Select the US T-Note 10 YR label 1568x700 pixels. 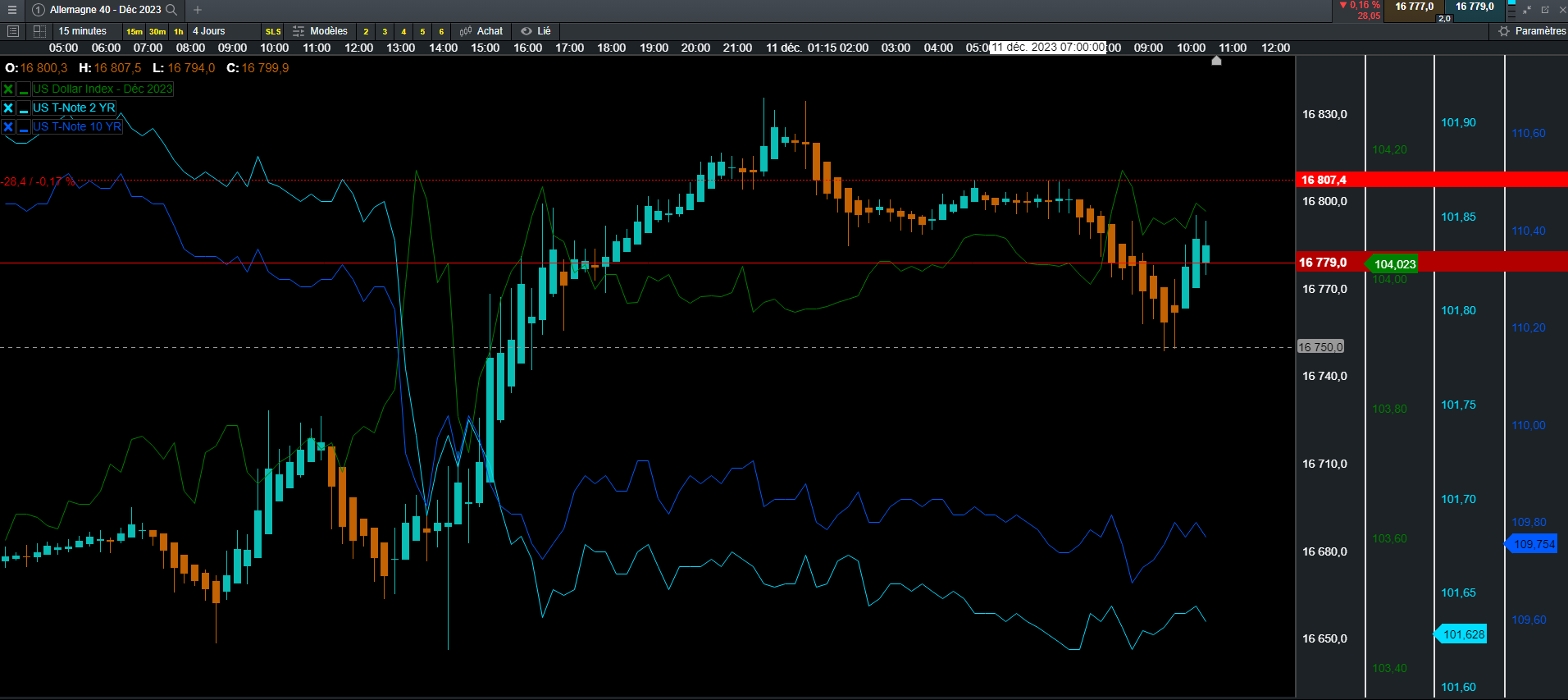tap(77, 126)
